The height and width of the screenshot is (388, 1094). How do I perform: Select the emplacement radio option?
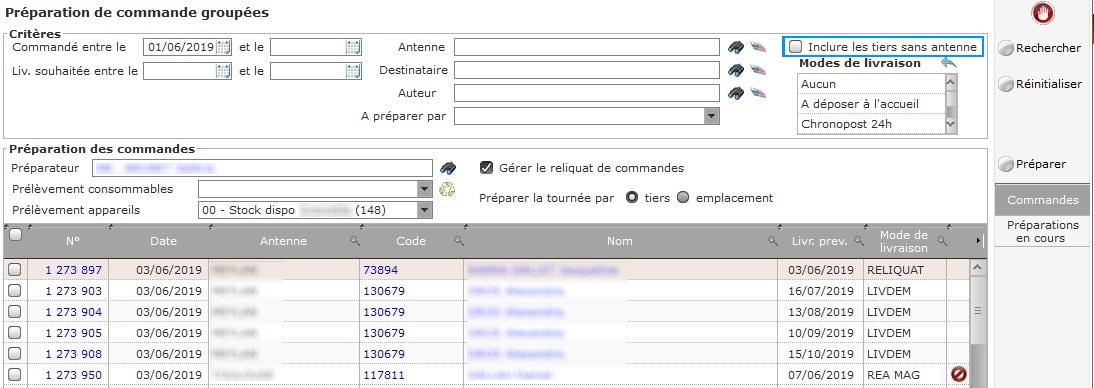click(683, 197)
